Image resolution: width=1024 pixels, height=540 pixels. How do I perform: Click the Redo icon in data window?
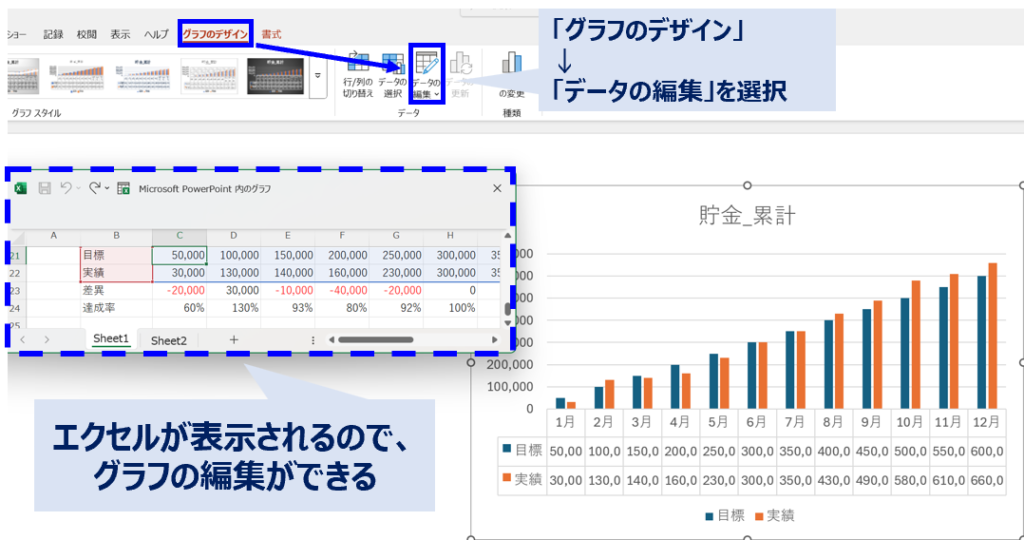[x=95, y=188]
